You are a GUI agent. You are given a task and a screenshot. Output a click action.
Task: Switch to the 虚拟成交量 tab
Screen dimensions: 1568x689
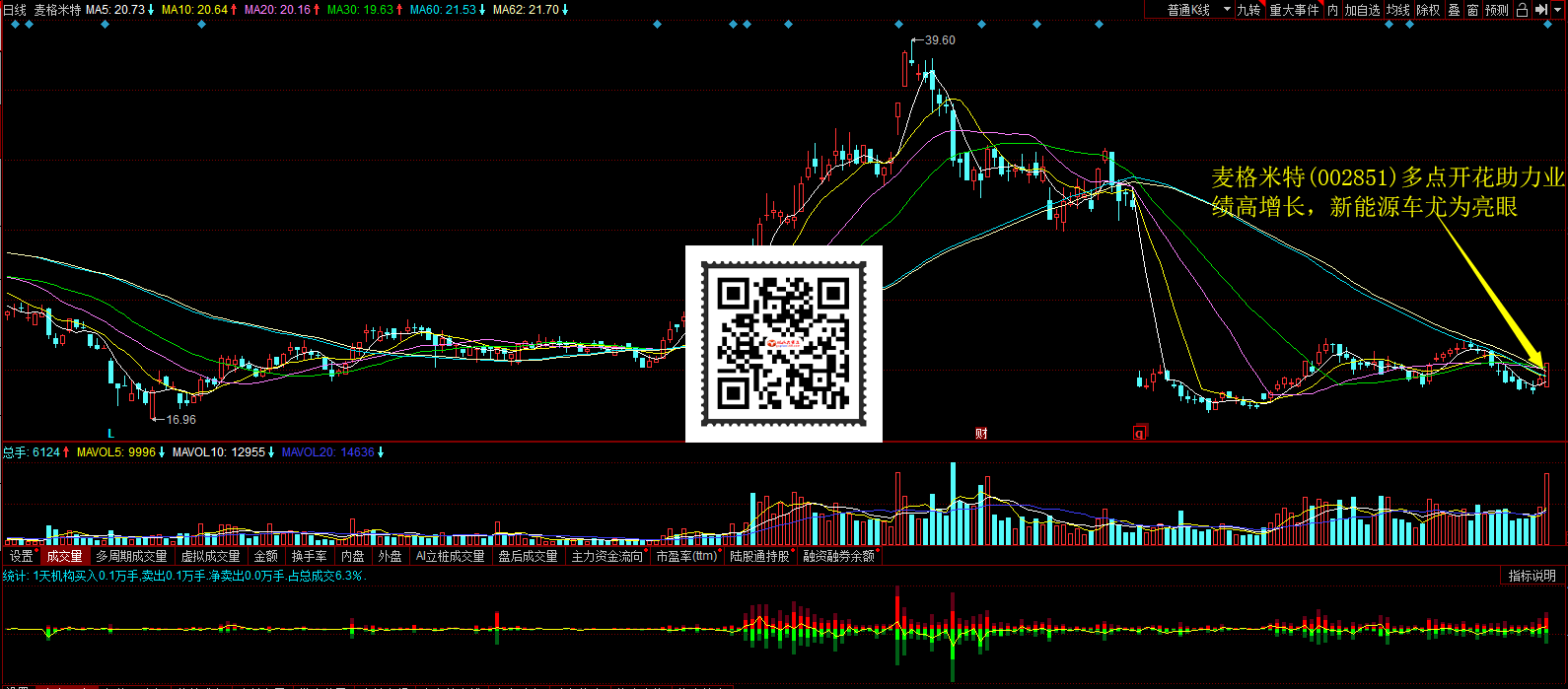point(210,556)
